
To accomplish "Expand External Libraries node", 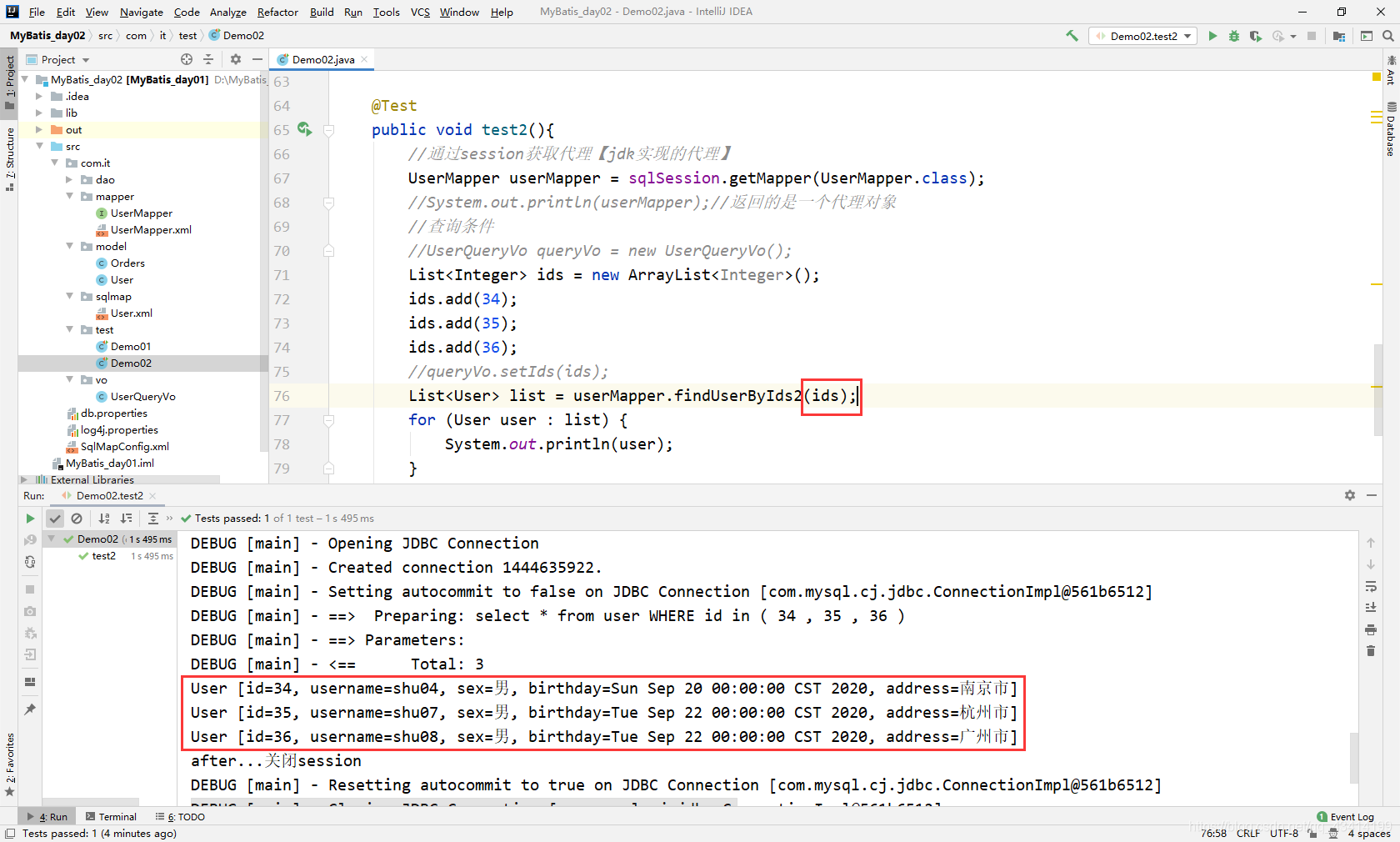I will (x=24, y=479).
